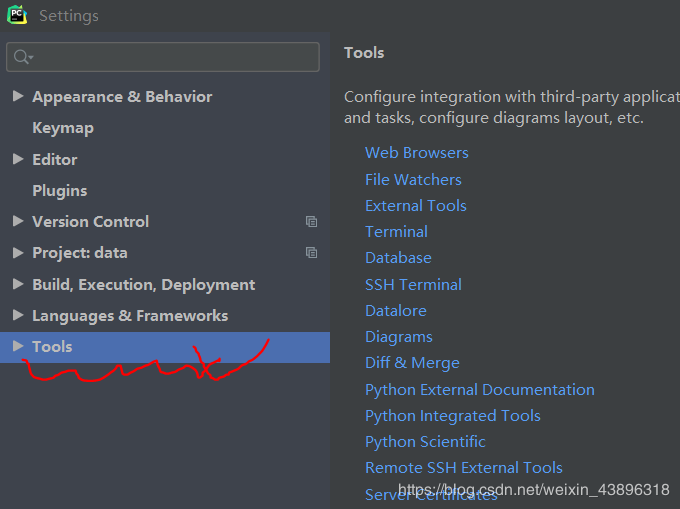Click the PyCharm logo icon in title bar
680x509 pixels.
[17, 15]
